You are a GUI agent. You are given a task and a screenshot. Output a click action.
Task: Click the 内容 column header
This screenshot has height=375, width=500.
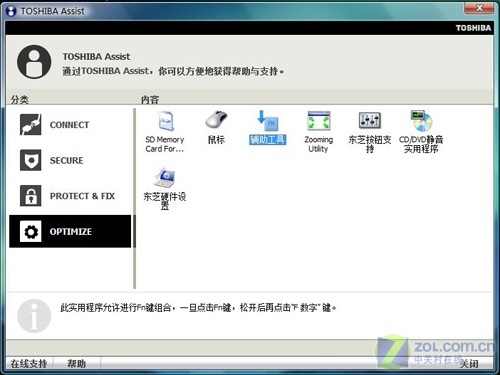pyautogui.click(x=150, y=99)
